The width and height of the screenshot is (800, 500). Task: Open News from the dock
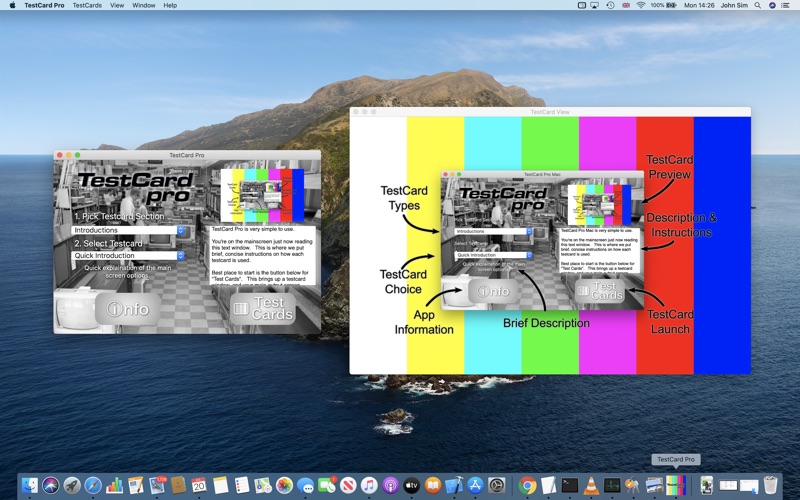[348, 485]
